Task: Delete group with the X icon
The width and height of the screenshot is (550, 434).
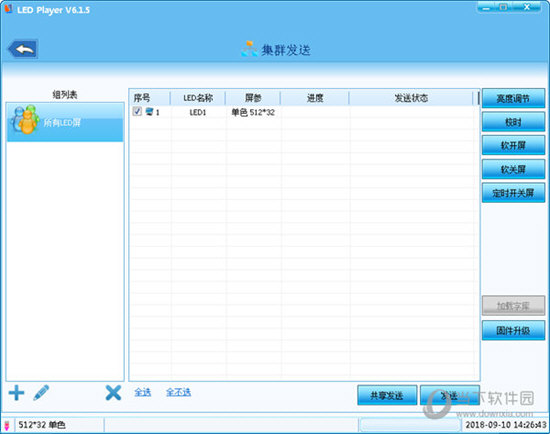Action: click(x=113, y=393)
